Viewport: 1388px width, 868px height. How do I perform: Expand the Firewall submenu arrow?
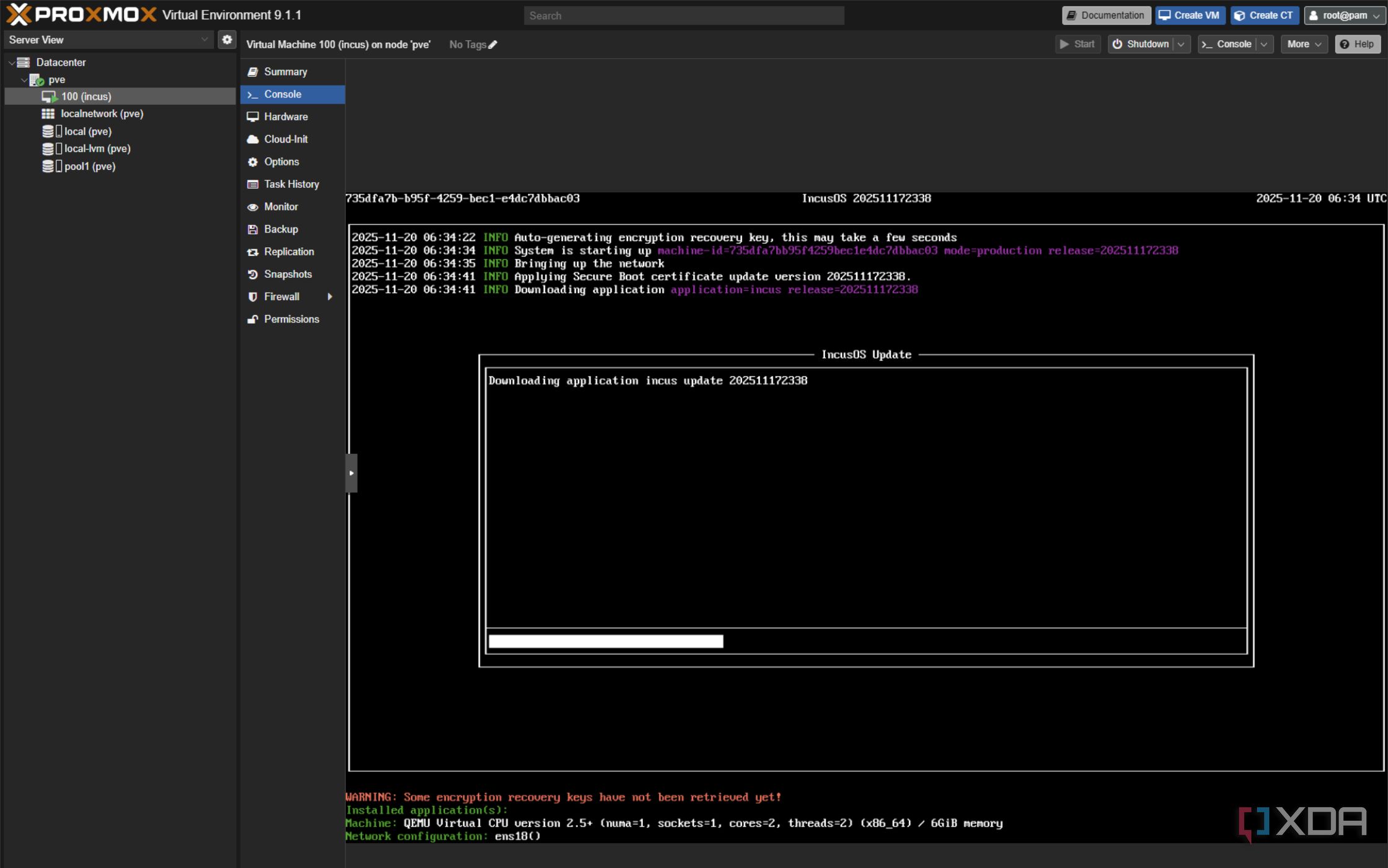(x=330, y=297)
